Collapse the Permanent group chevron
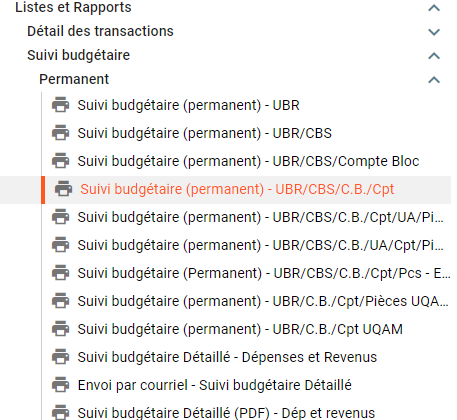457x420 pixels. pyautogui.click(x=434, y=80)
